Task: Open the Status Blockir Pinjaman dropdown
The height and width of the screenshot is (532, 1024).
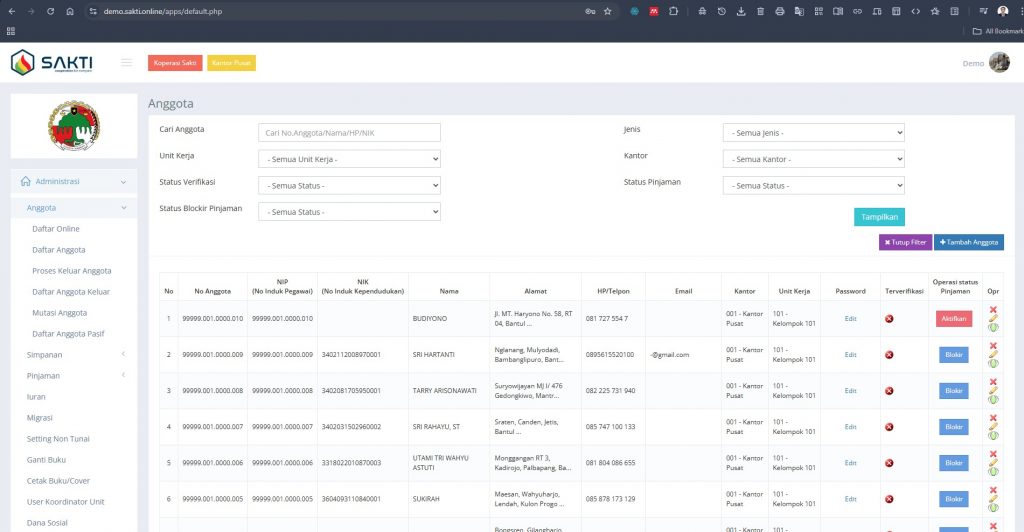Action: point(349,211)
